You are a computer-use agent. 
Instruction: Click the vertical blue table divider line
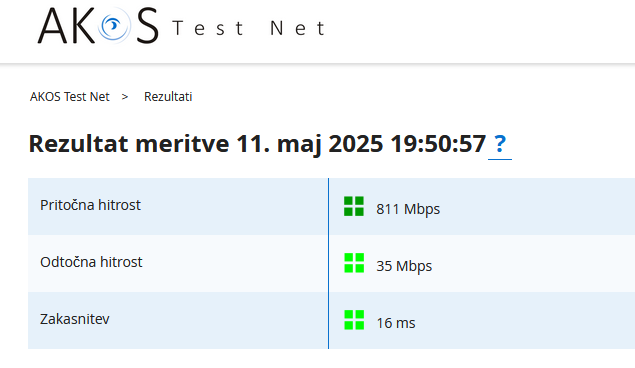tap(328, 263)
